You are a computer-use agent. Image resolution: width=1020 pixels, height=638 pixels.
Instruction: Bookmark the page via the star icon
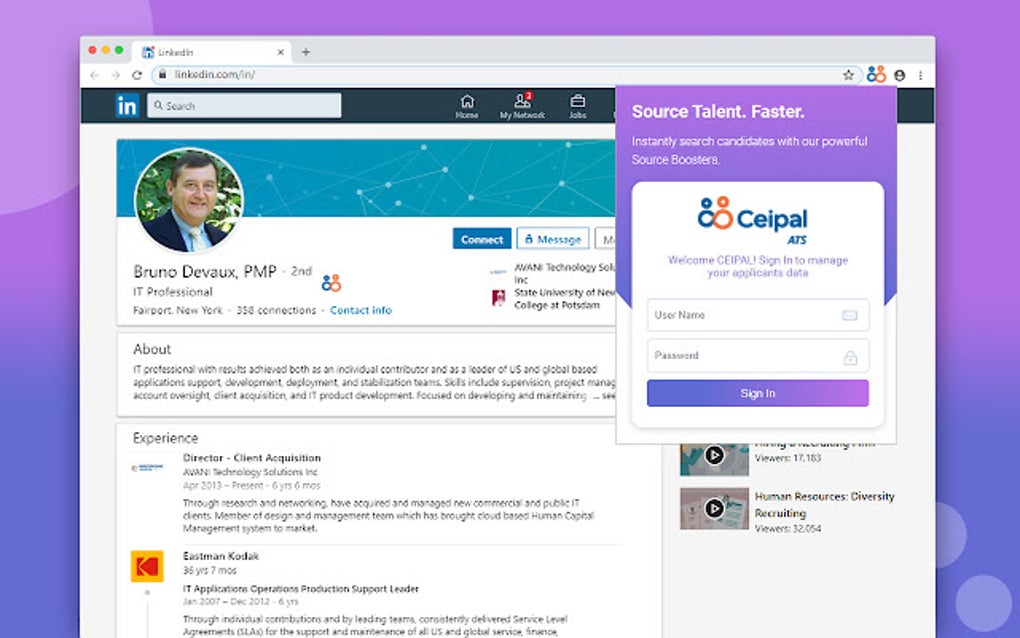click(848, 74)
